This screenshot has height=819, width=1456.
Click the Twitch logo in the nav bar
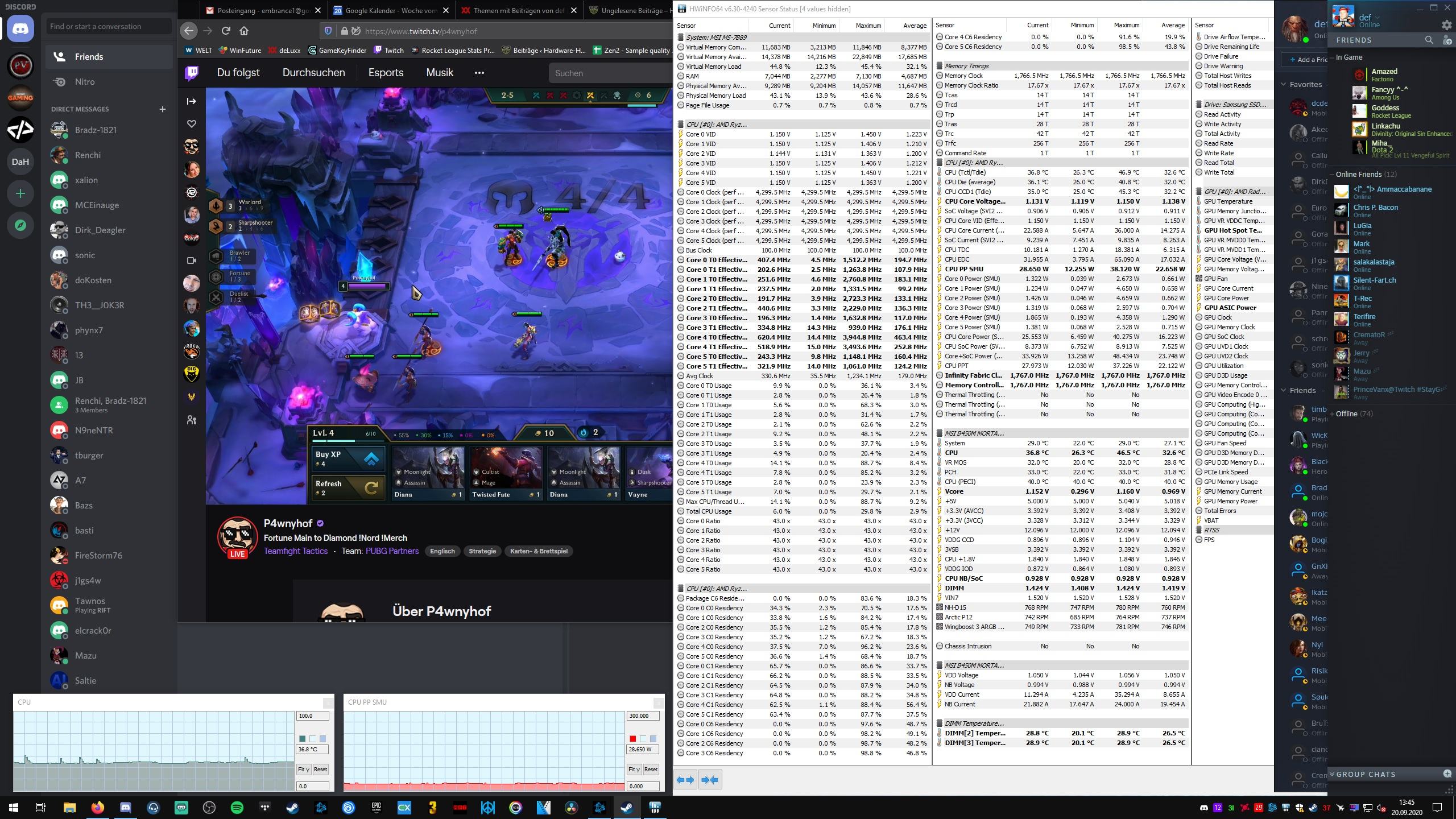point(192,73)
